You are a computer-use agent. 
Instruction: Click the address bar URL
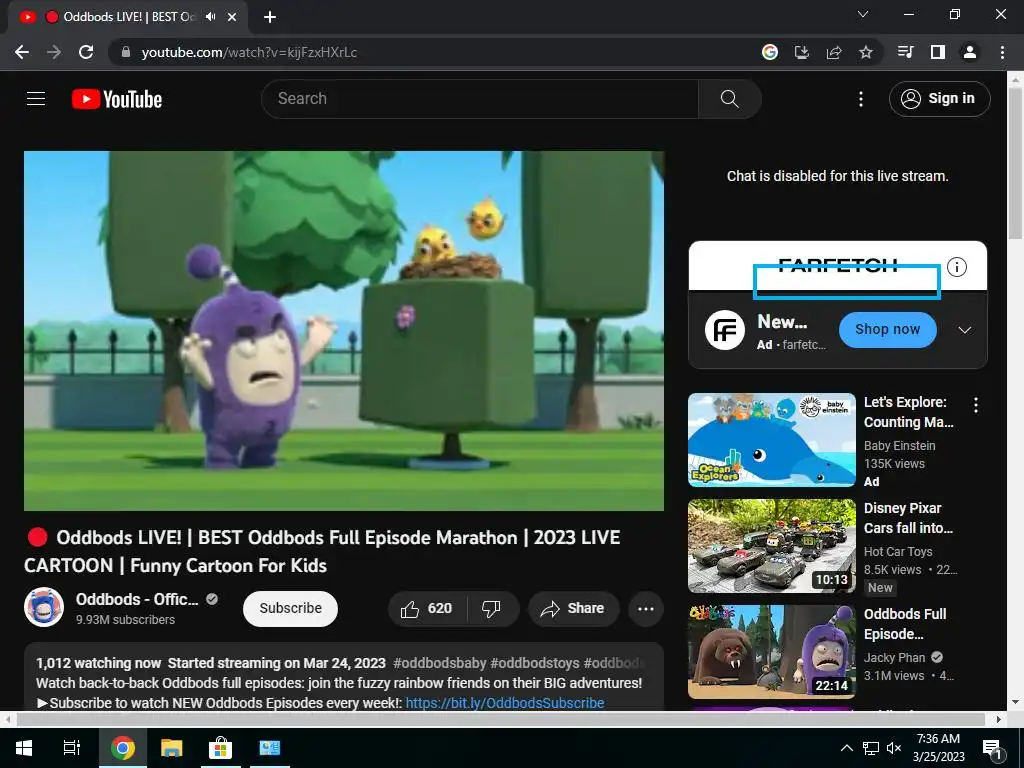tap(249, 52)
